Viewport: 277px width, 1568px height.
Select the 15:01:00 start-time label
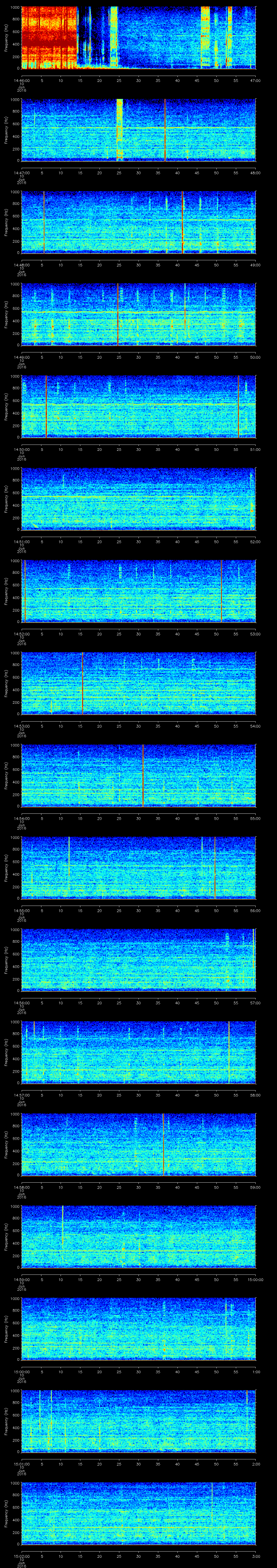point(21,1463)
